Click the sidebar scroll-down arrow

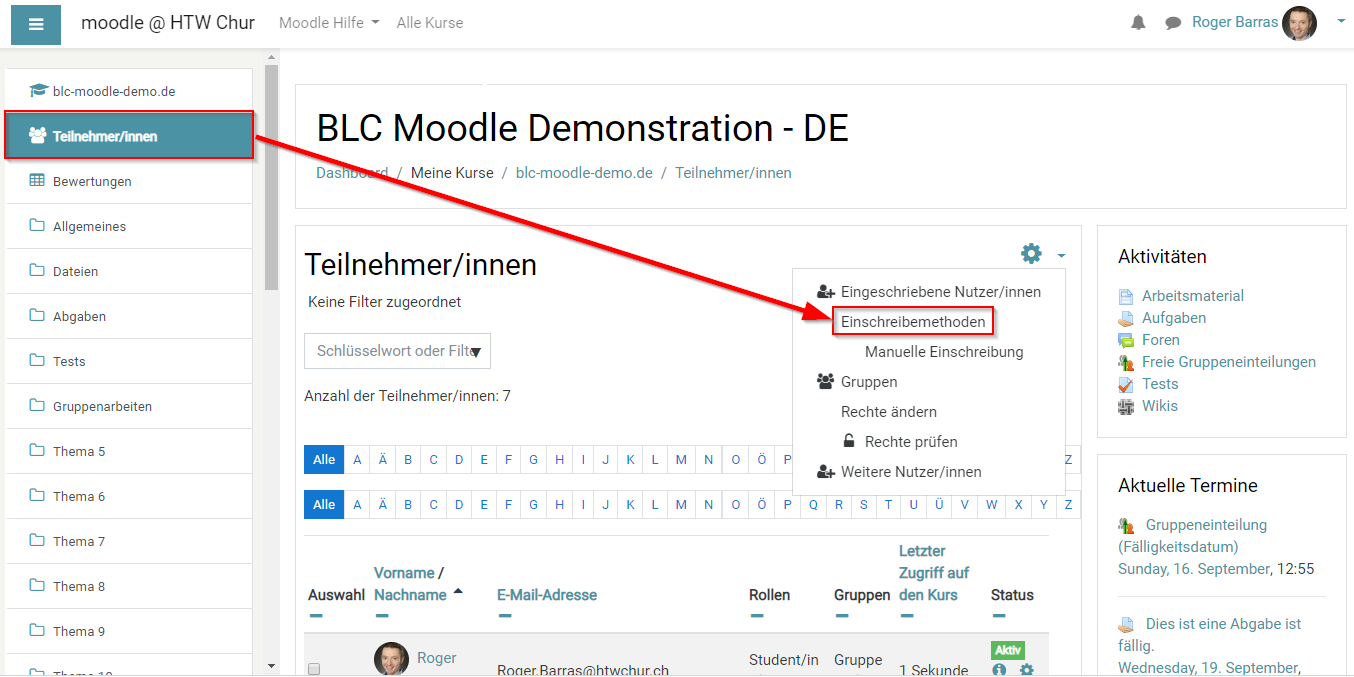(271, 666)
